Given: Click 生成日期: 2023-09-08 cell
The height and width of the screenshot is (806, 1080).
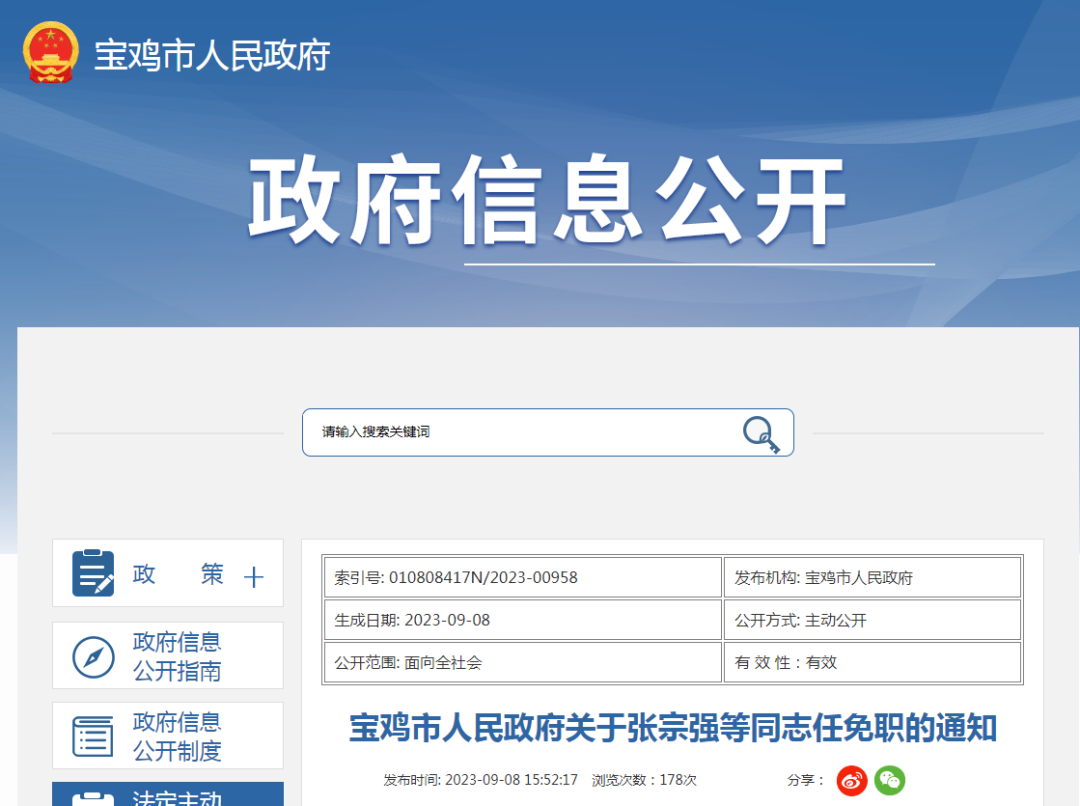Looking at the screenshot, I should click(x=523, y=620).
